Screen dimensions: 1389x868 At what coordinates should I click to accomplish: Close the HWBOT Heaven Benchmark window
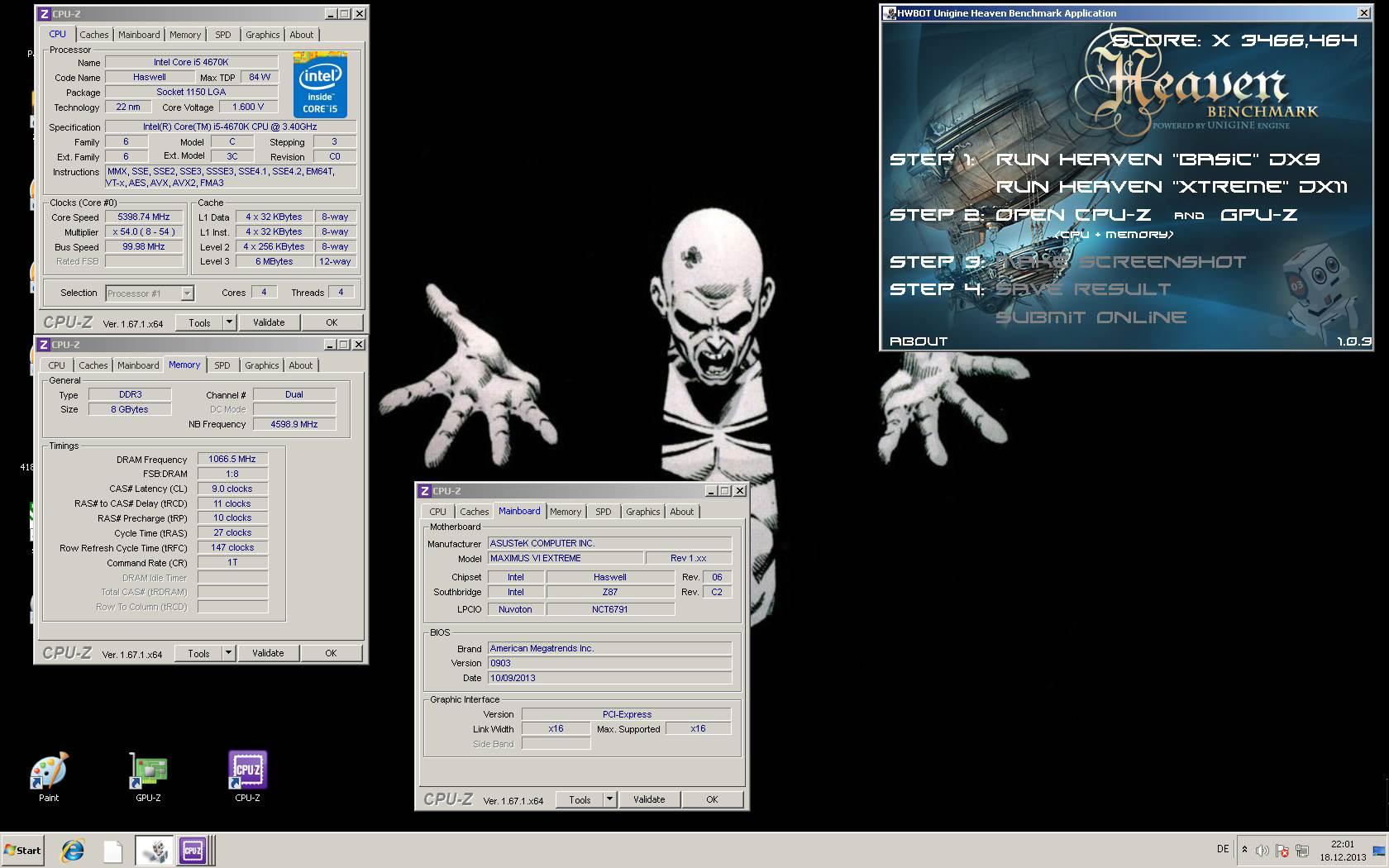(x=1364, y=13)
